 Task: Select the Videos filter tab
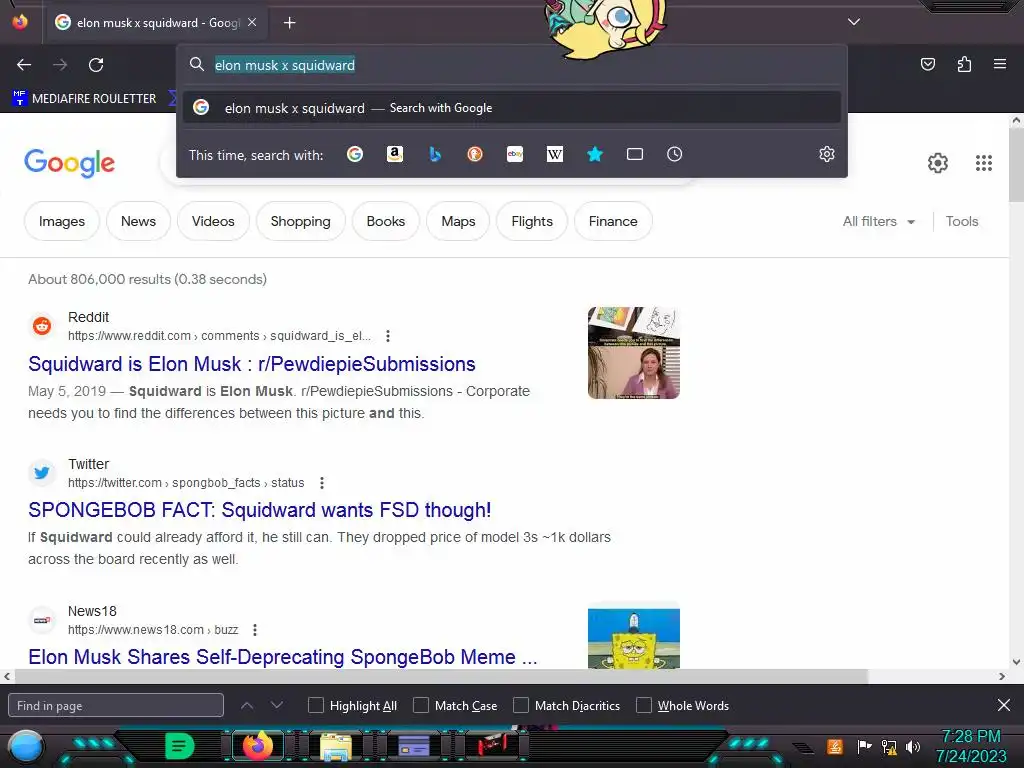click(x=213, y=221)
